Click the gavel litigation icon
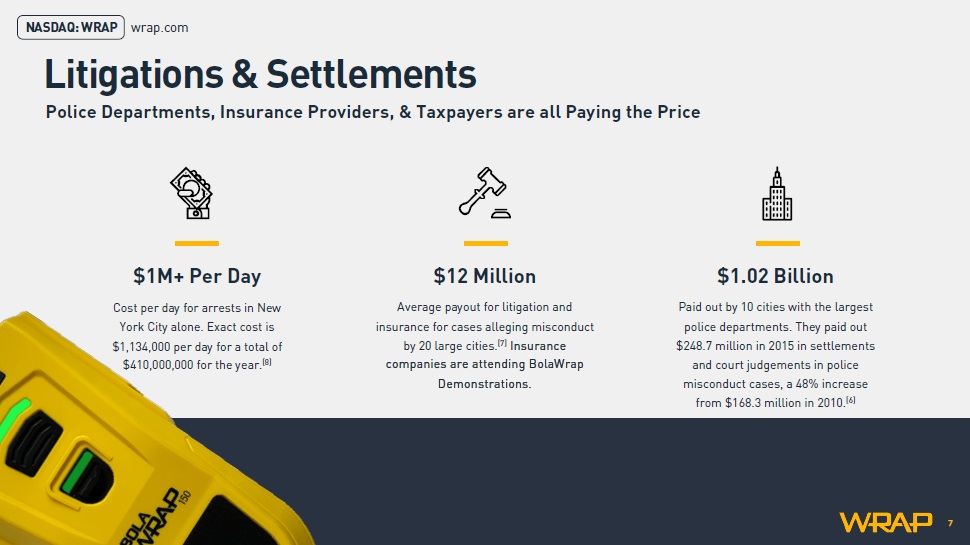The width and height of the screenshot is (970, 545). point(485,192)
